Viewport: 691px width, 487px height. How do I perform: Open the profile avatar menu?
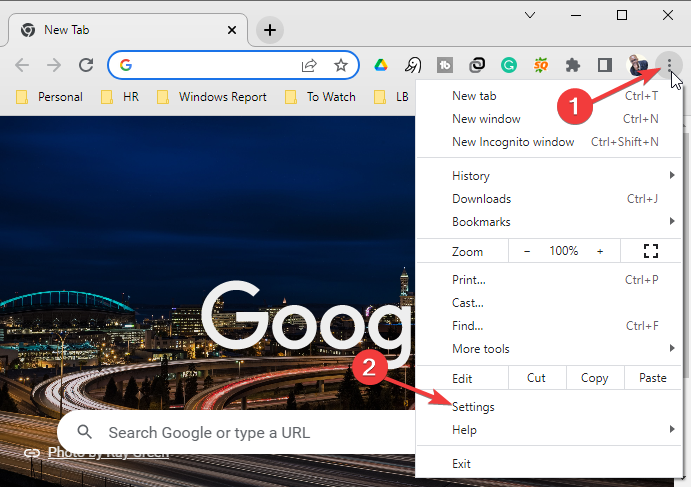637,65
